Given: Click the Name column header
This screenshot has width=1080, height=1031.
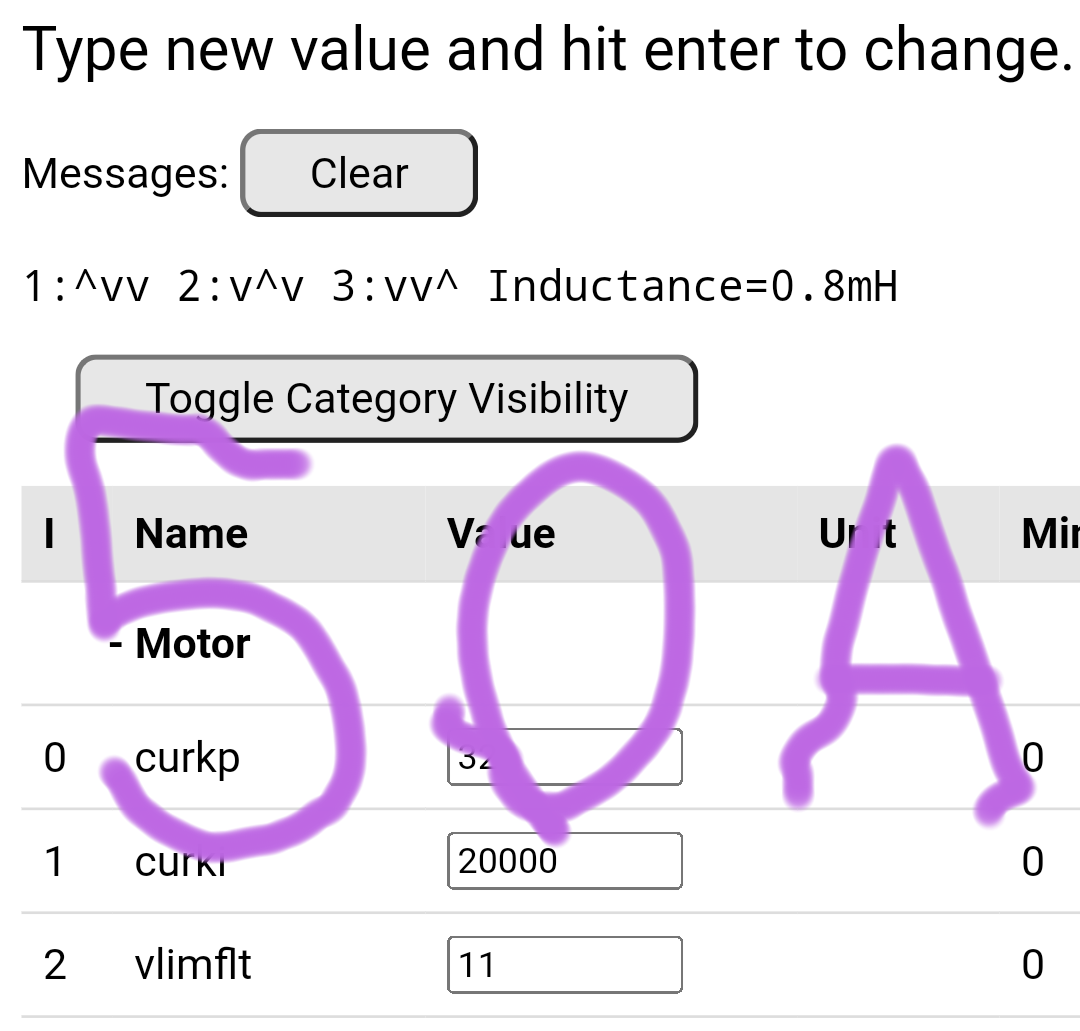Looking at the screenshot, I should (x=191, y=534).
